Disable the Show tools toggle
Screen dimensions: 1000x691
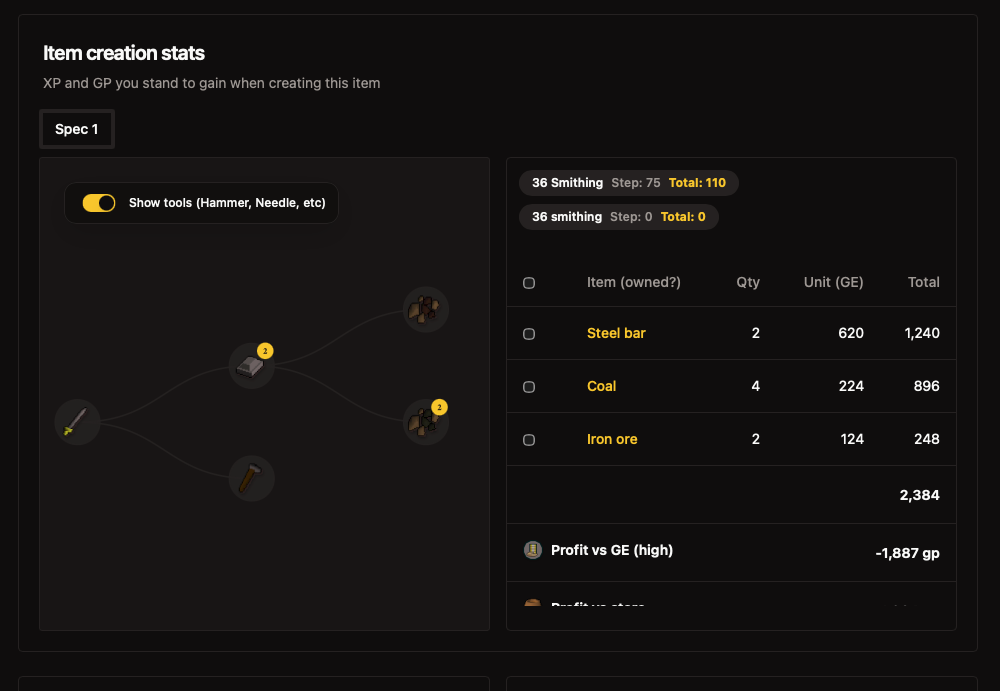pyautogui.click(x=99, y=202)
